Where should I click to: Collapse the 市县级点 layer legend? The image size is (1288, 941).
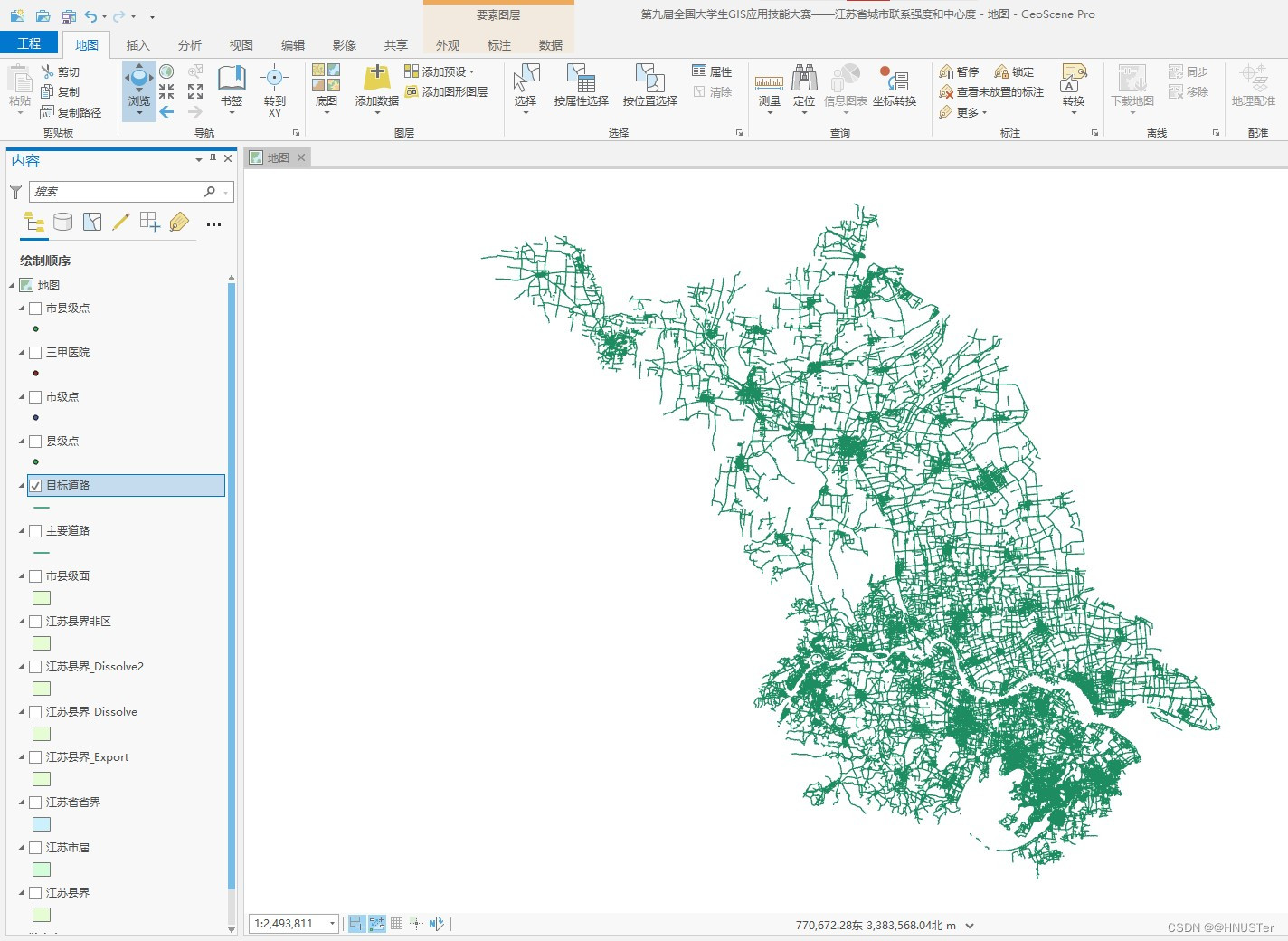point(22,309)
